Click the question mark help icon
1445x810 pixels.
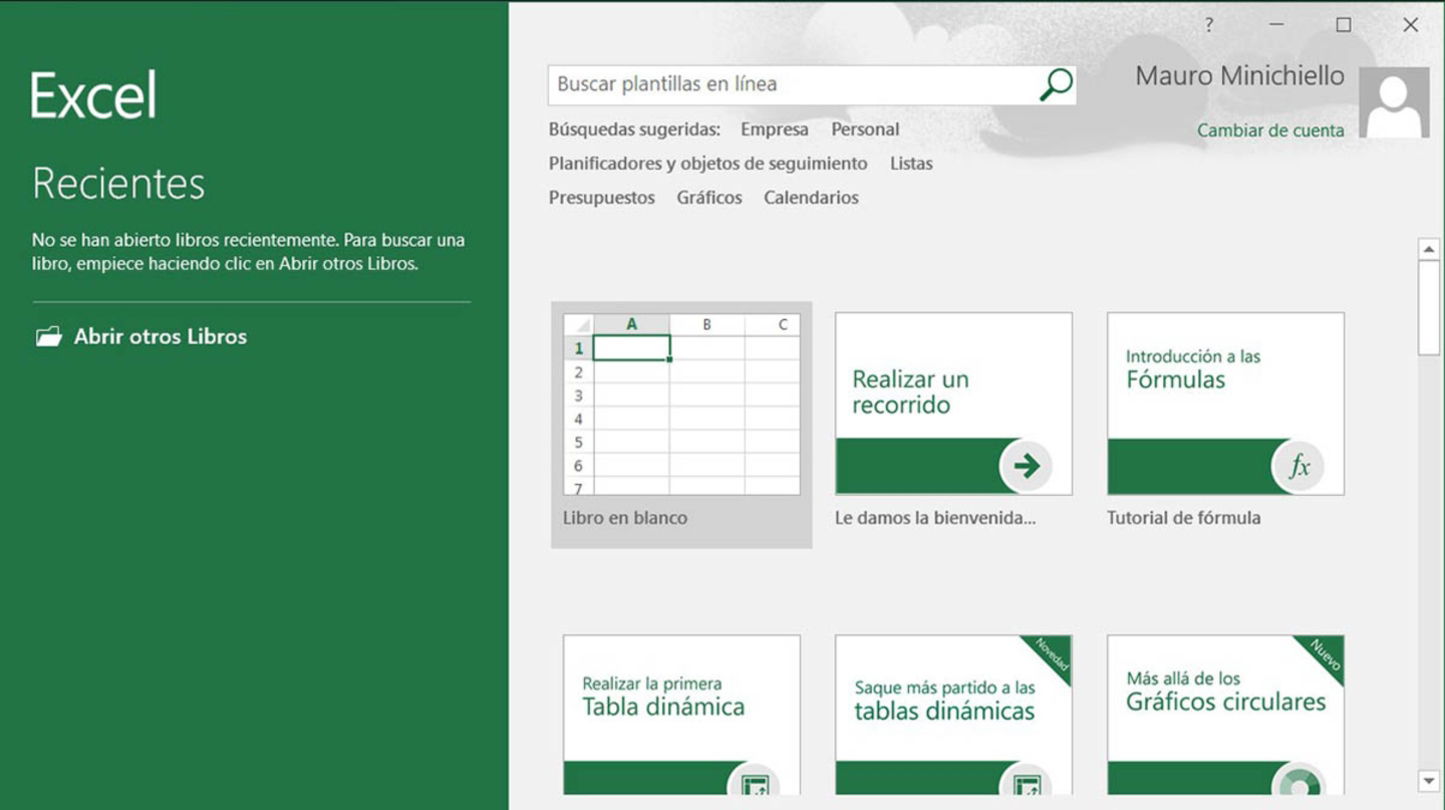tap(1209, 25)
